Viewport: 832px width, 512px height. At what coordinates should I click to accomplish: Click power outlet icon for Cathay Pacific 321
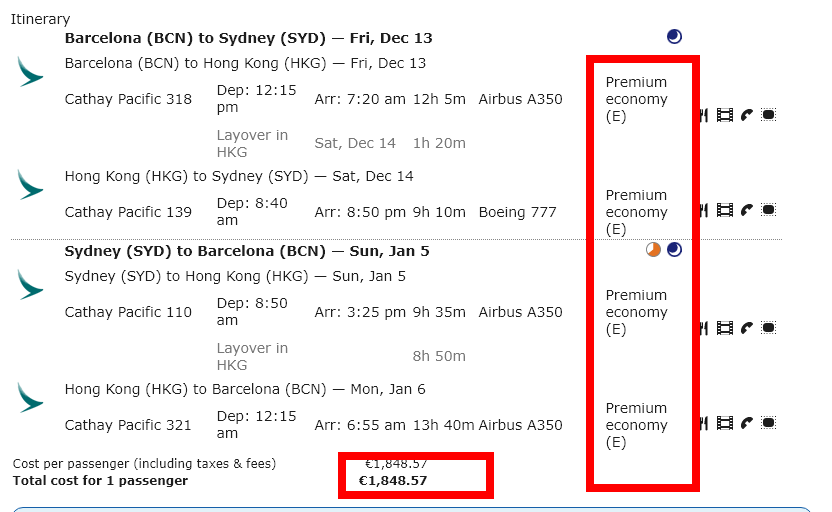tap(768, 423)
